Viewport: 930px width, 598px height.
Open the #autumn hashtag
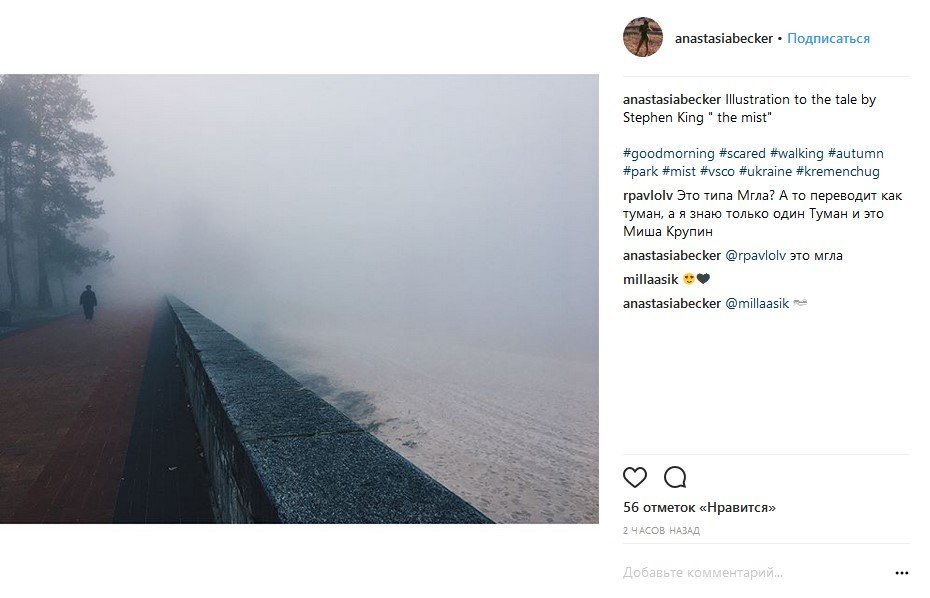click(x=856, y=154)
